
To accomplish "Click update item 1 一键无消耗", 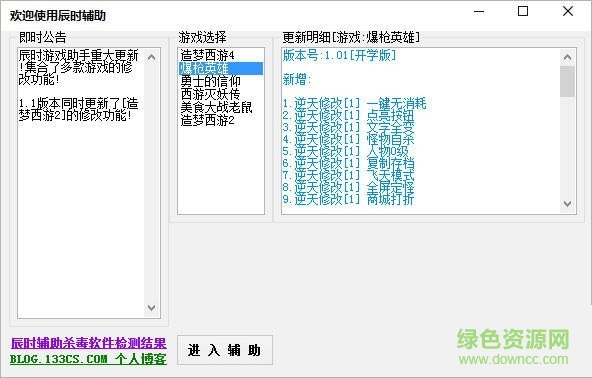I will (x=354, y=103).
